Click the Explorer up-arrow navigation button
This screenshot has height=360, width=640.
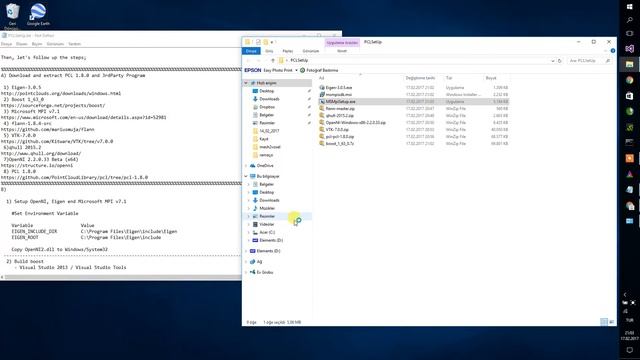point(273,60)
